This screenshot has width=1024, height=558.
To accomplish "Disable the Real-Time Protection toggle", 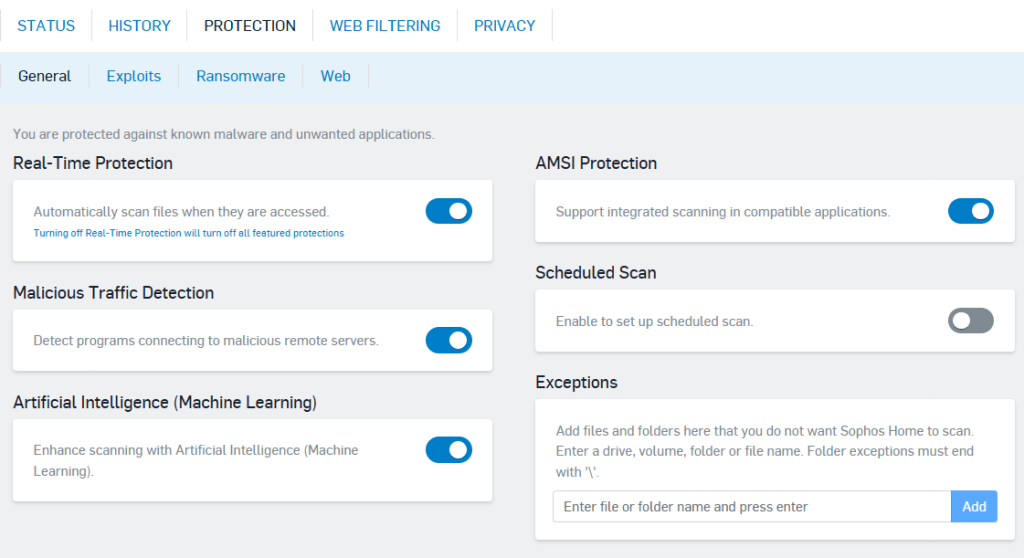I will click(x=449, y=211).
